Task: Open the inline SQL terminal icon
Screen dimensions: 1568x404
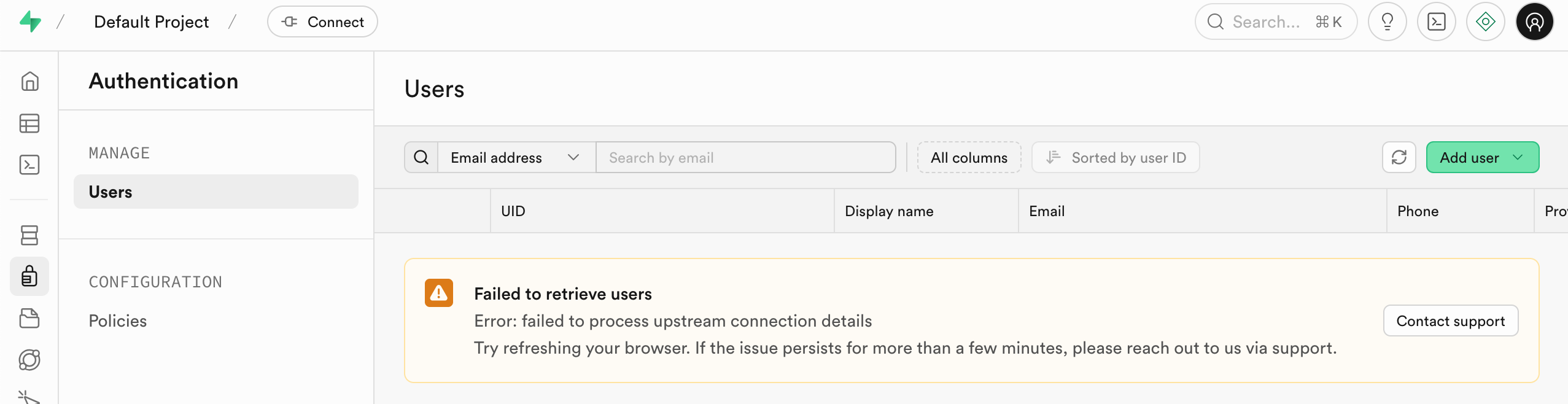Action: pyautogui.click(x=1436, y=22)
